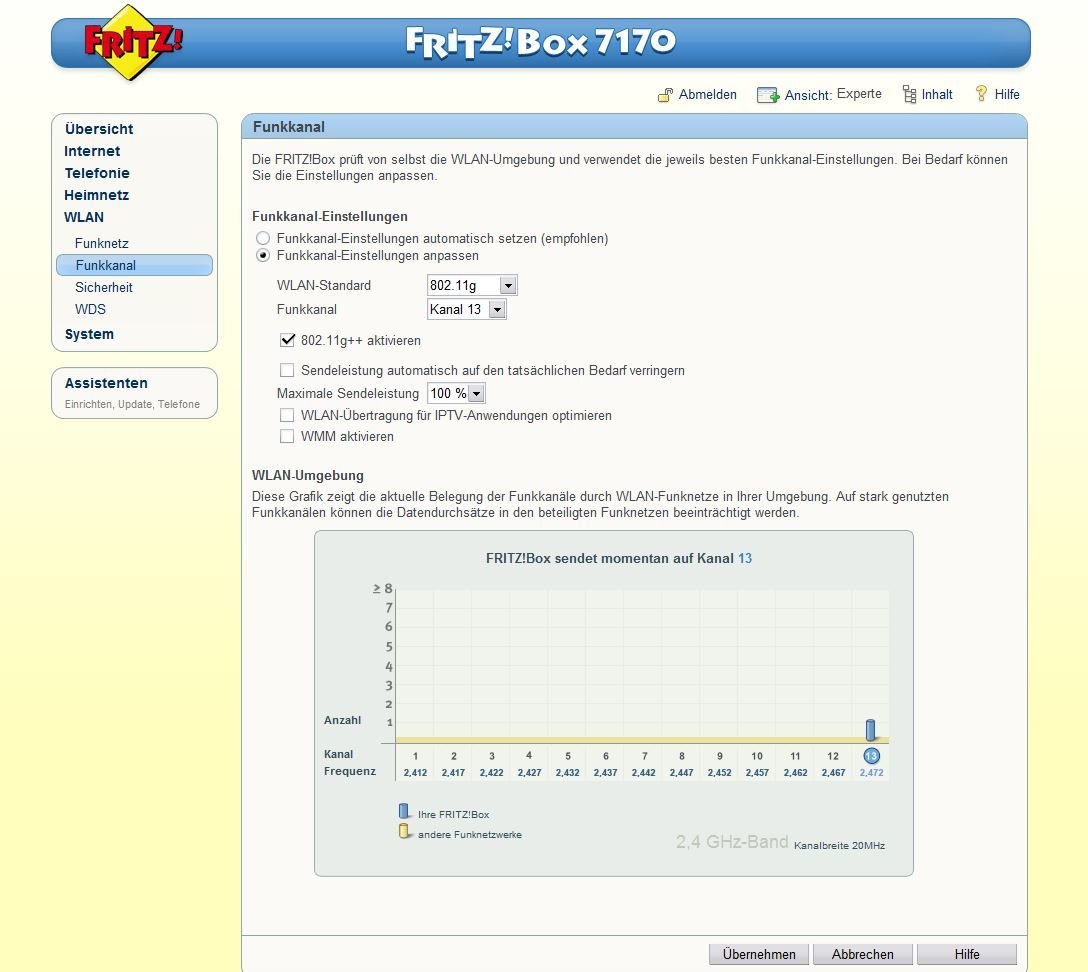Click 'Funkkanal-Einstellungen' section heading
The image size is (1088, 972).
330,216
